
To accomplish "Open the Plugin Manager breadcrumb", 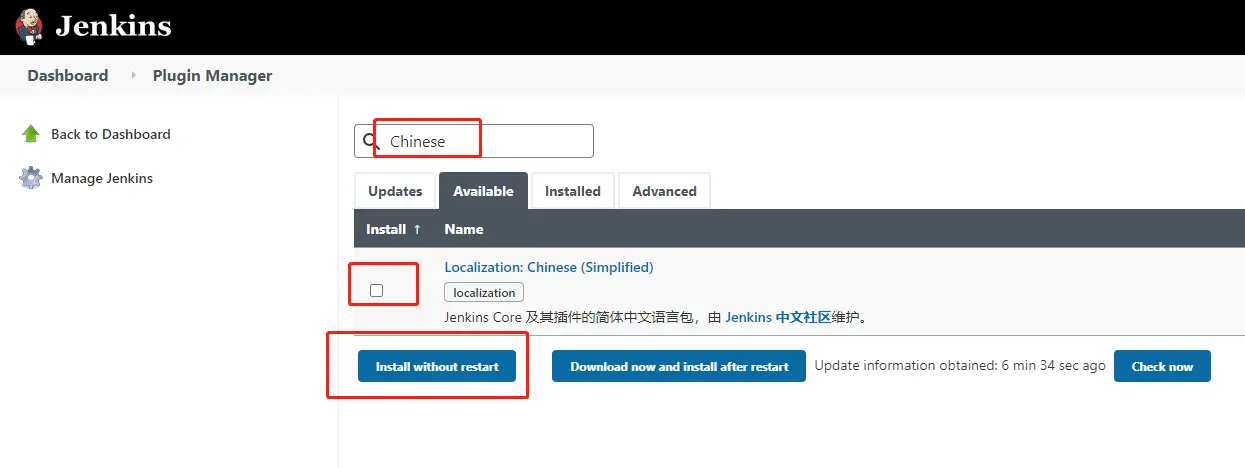I will pos(212,76).
